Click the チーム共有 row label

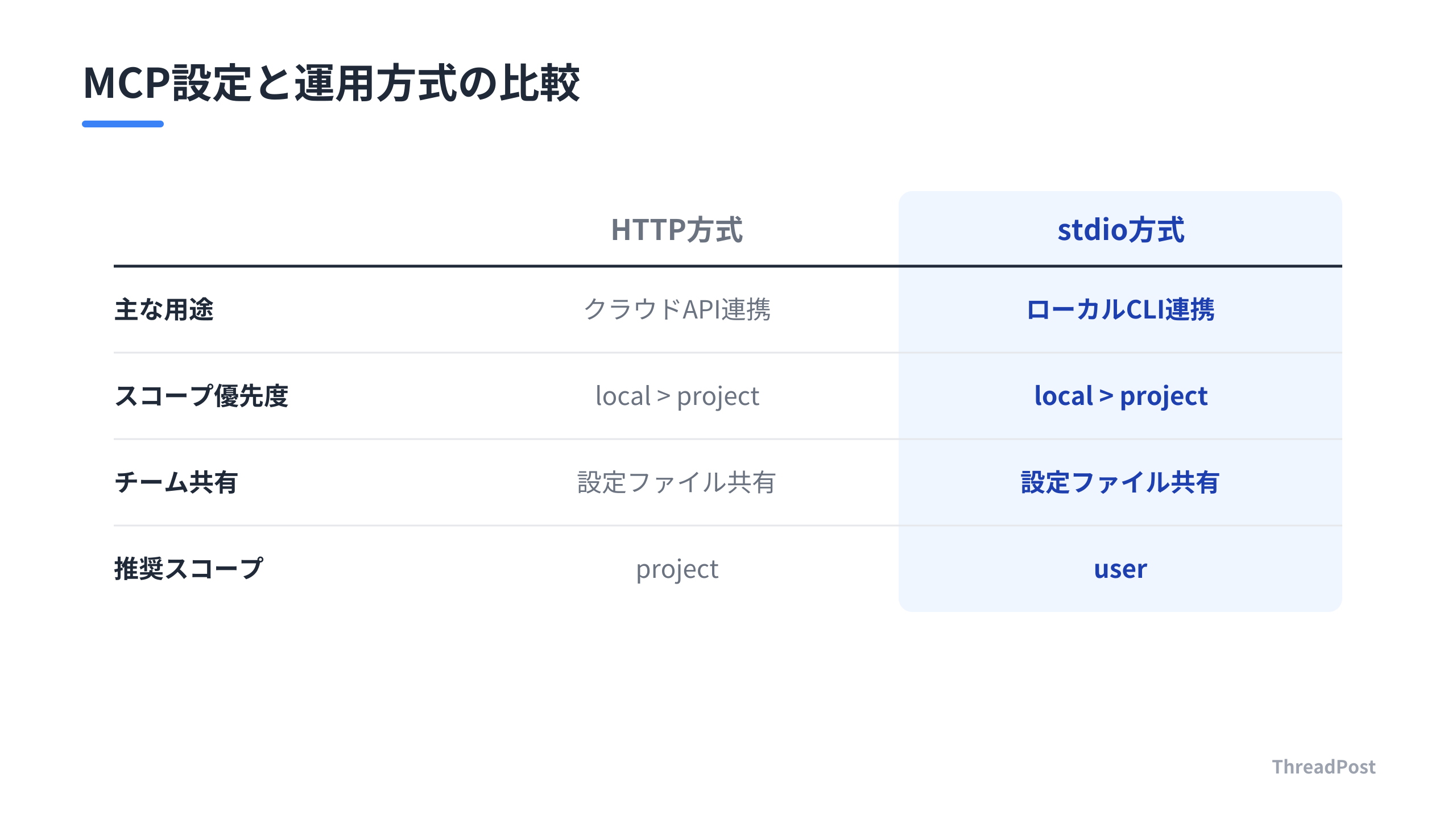(176, 482)
